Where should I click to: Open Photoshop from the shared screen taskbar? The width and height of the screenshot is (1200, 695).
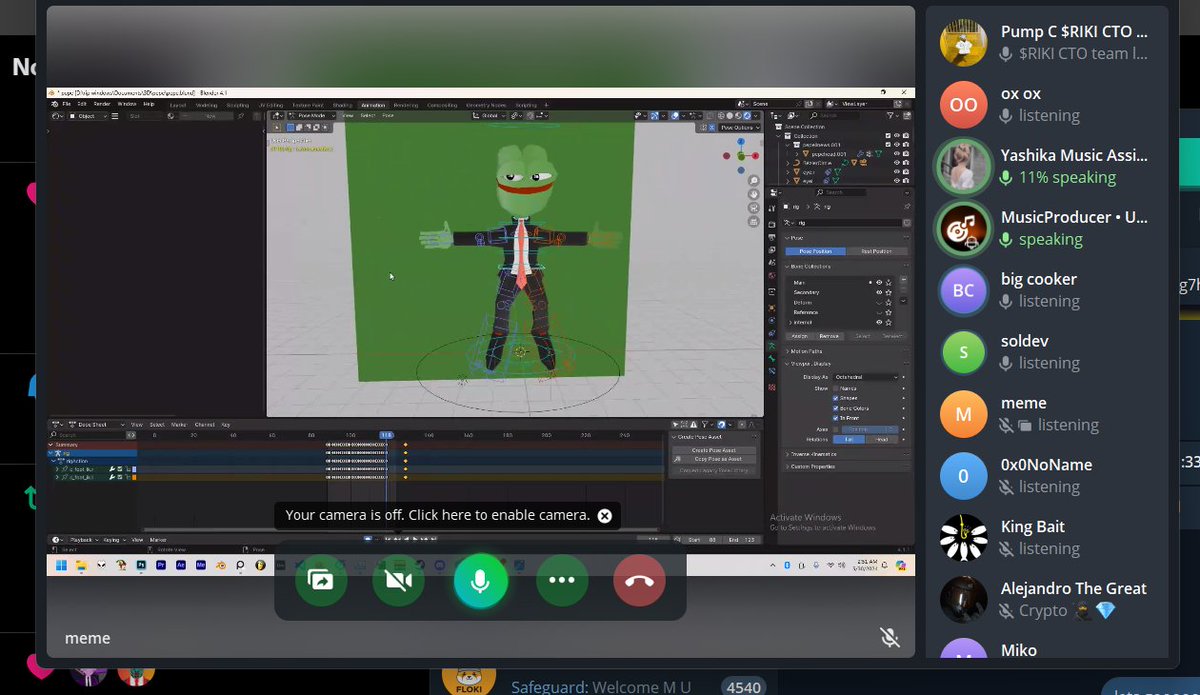(x=140, y=565)
